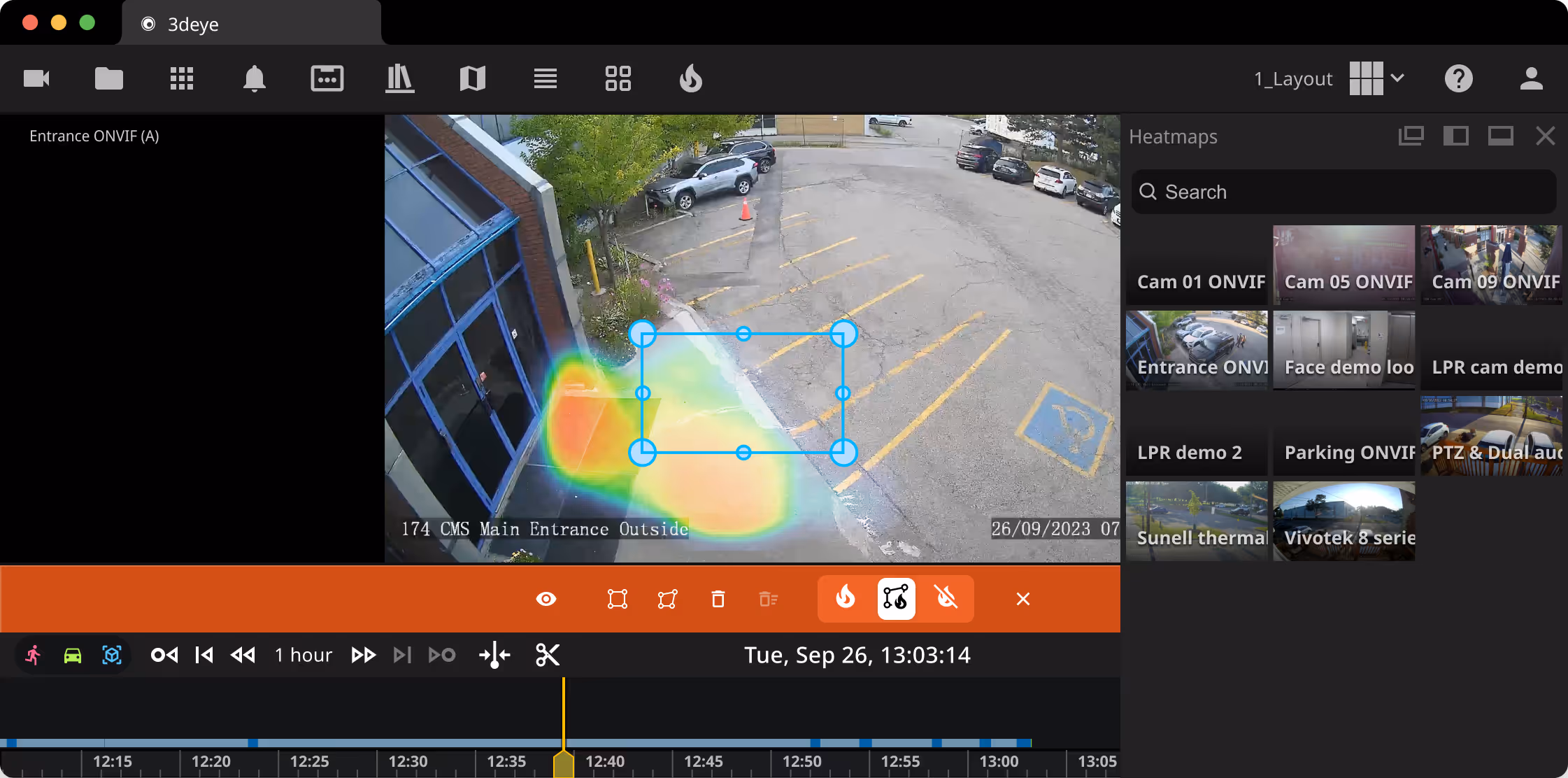
Task: Toggle the eye visibility icon in orange bar
Action: pyautogui.click(x=546, y=599)
